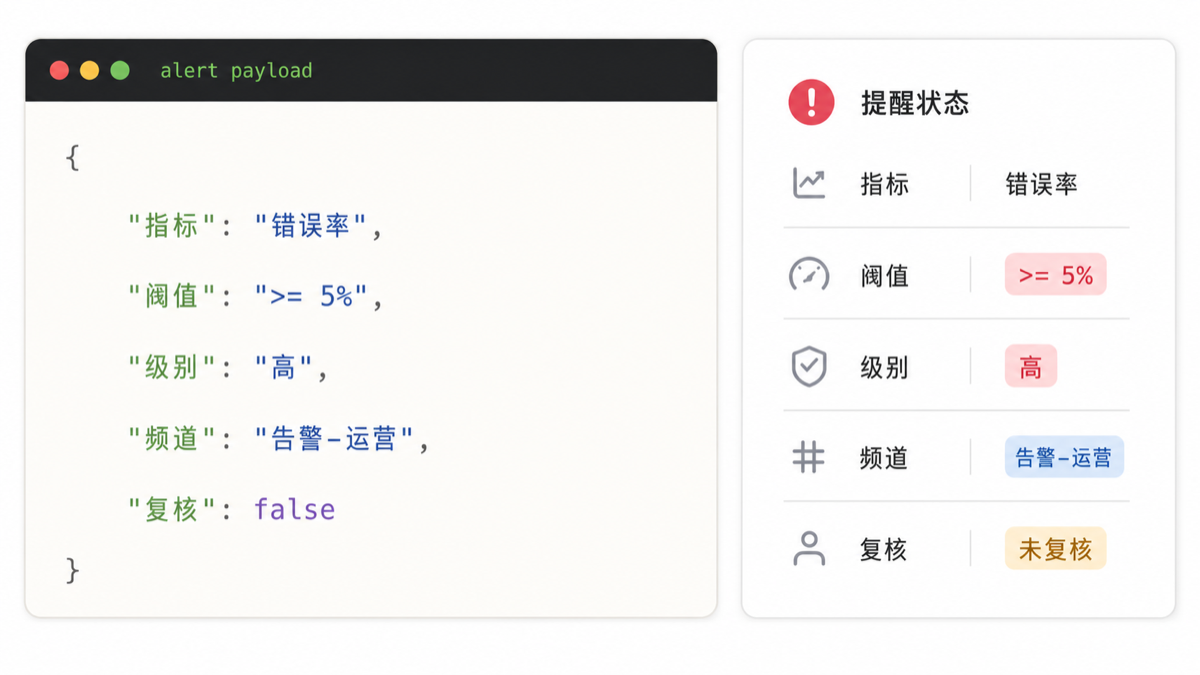Image resolution: width=1200 pixels, height=675 pixels.
Task: Click the "指标" key in the code
Action: click(x=172, y=226)
